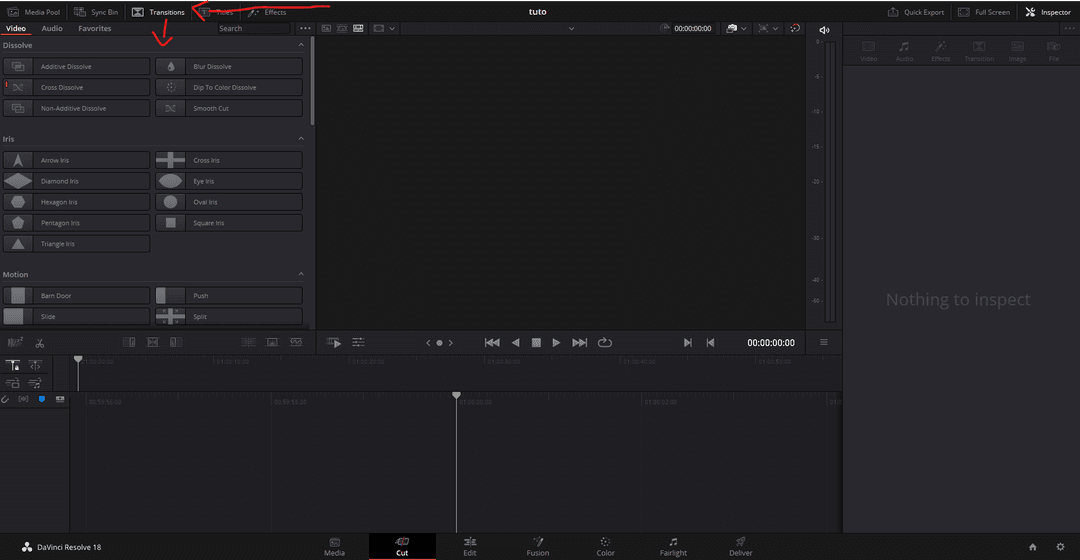Focus the transitions Search field

(x=253, y=28)
